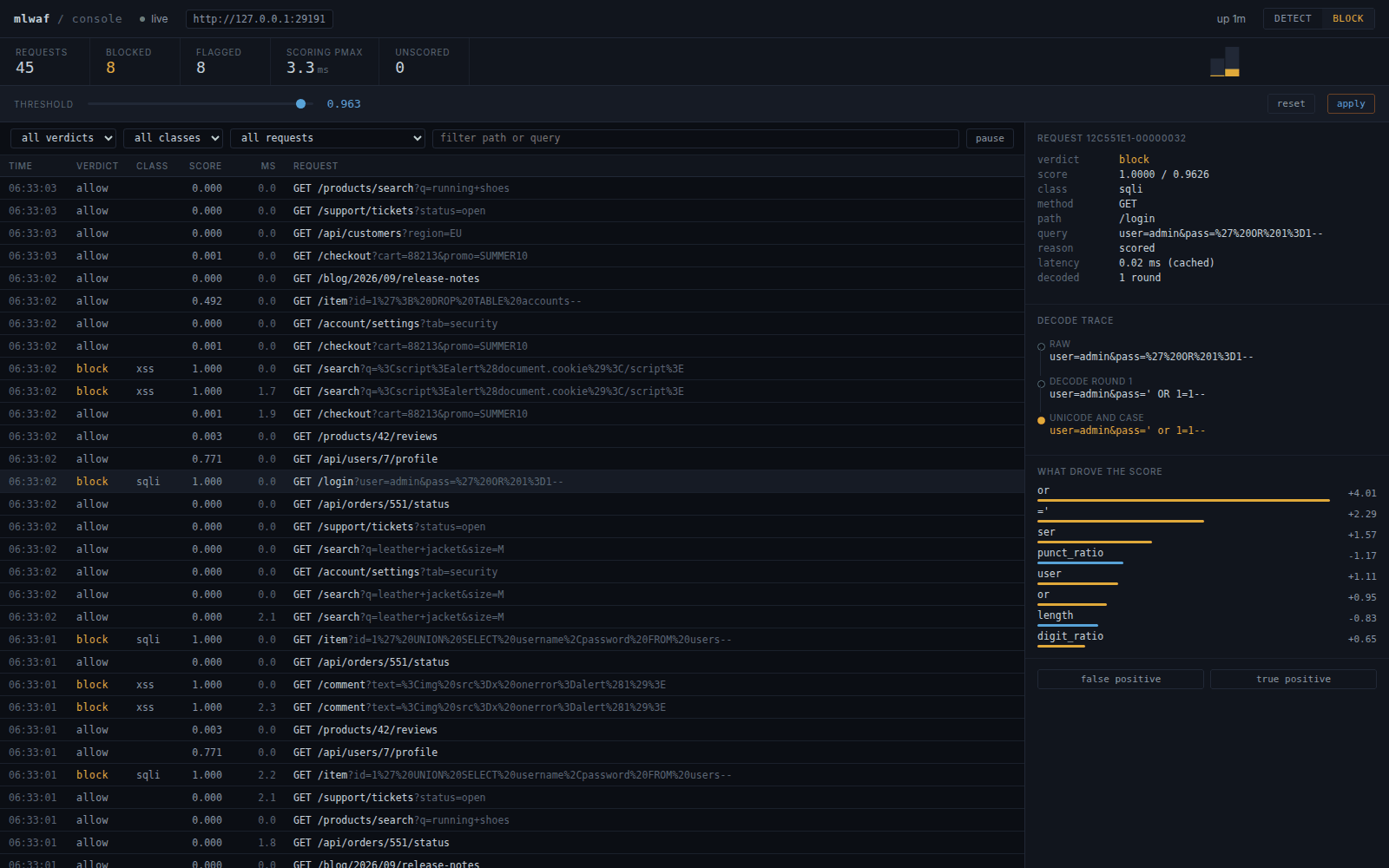Click the filter path or query field
The height and width of the screenshot is (868, 1389).
pos(695,138)
